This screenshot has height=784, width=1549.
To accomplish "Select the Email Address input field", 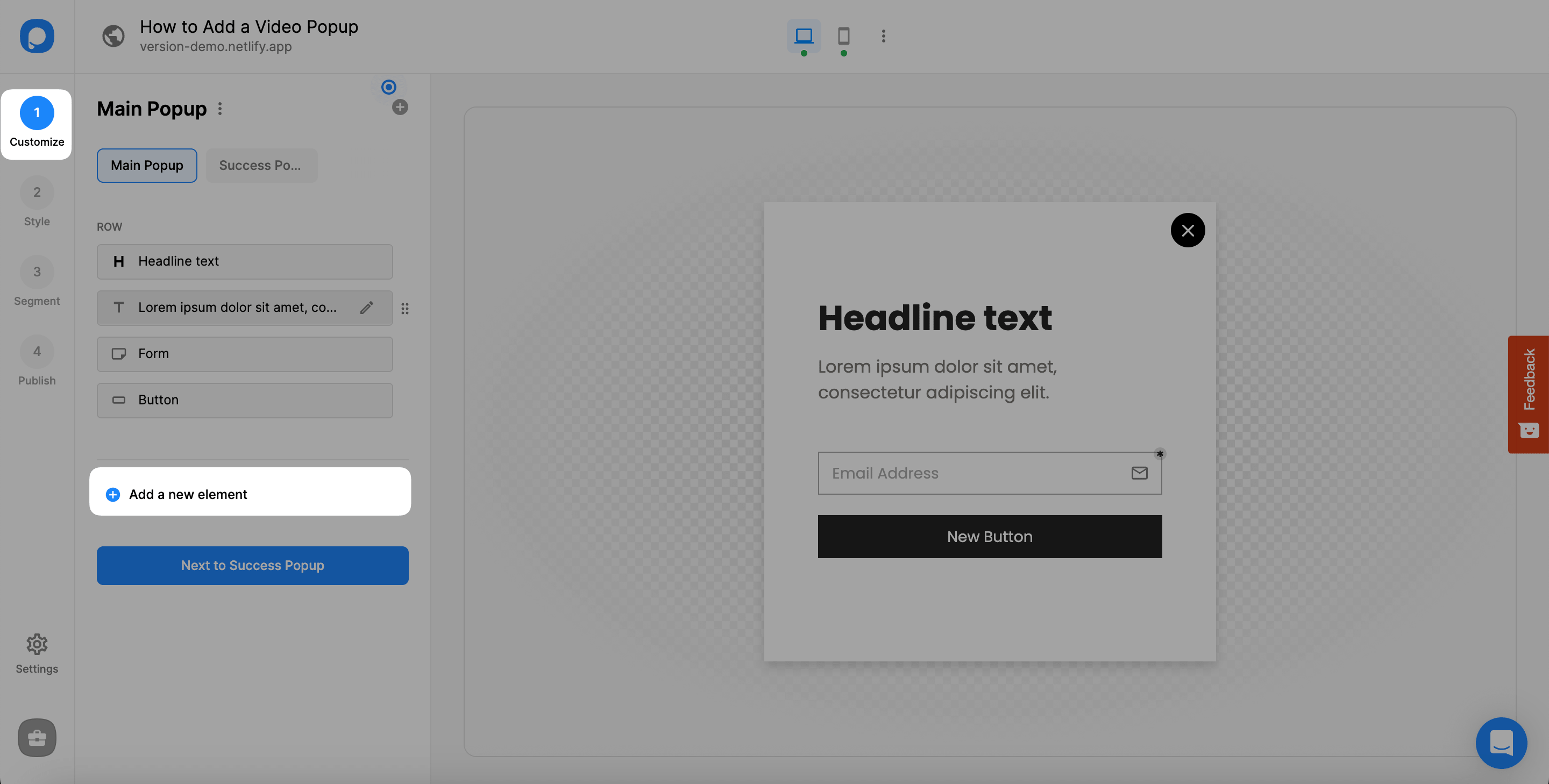I will coord(989,473).
